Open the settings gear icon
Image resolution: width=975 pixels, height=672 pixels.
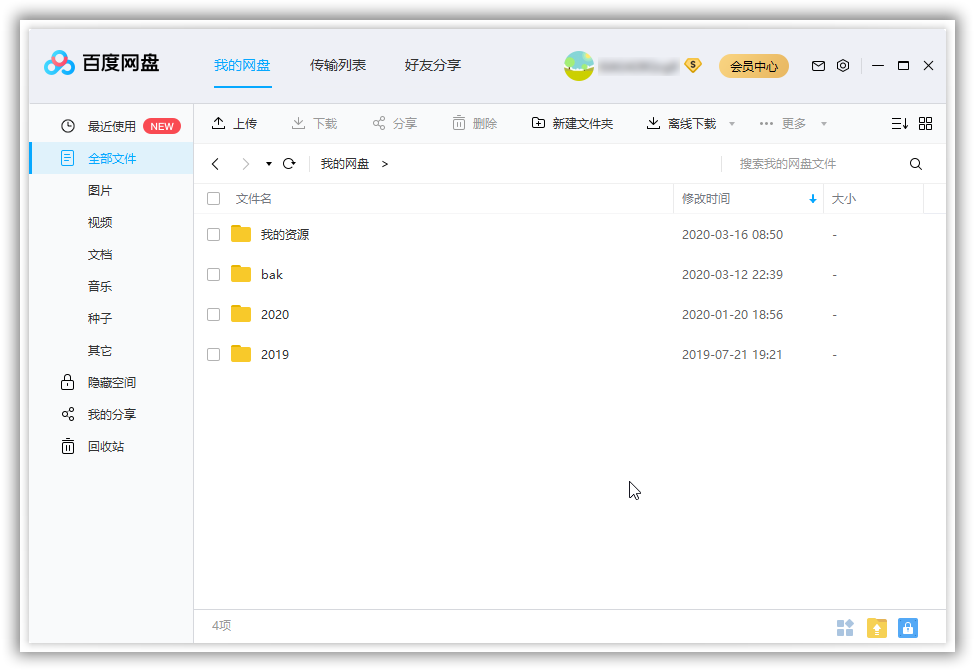pyautogui.click(x=843, y=65)
